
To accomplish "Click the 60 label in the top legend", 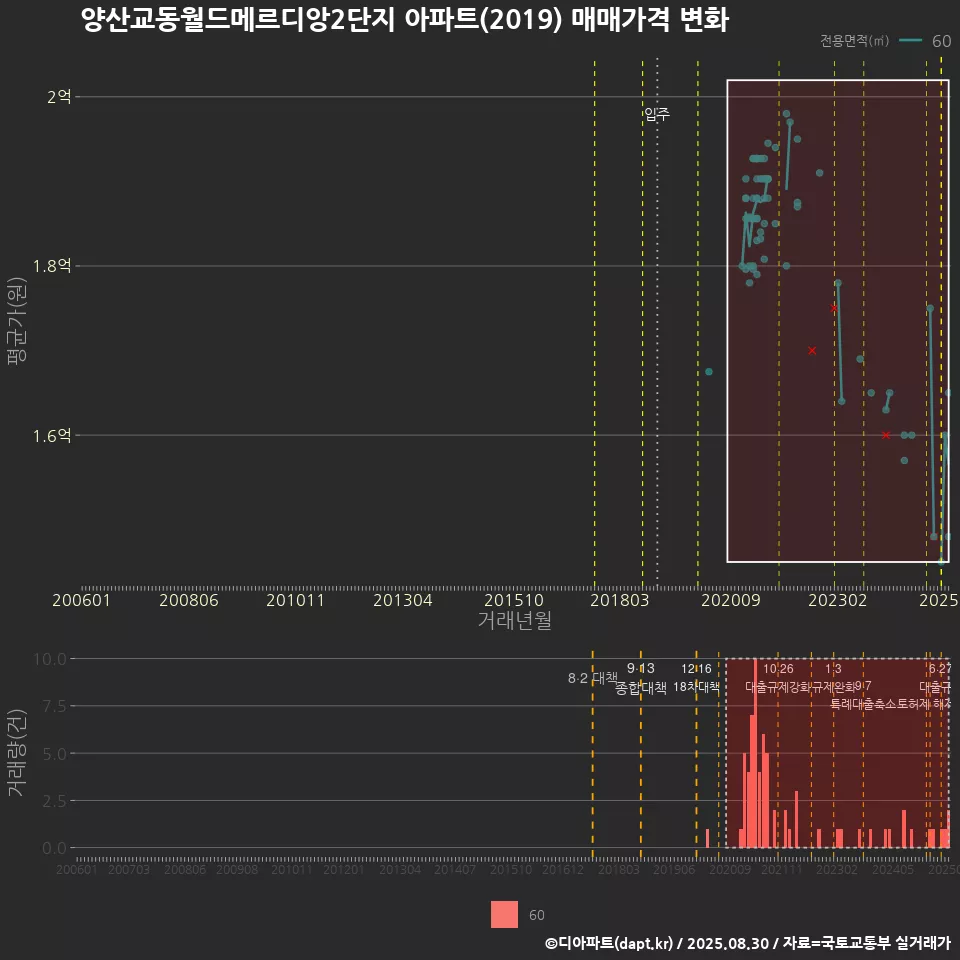I will coord(941,41).
